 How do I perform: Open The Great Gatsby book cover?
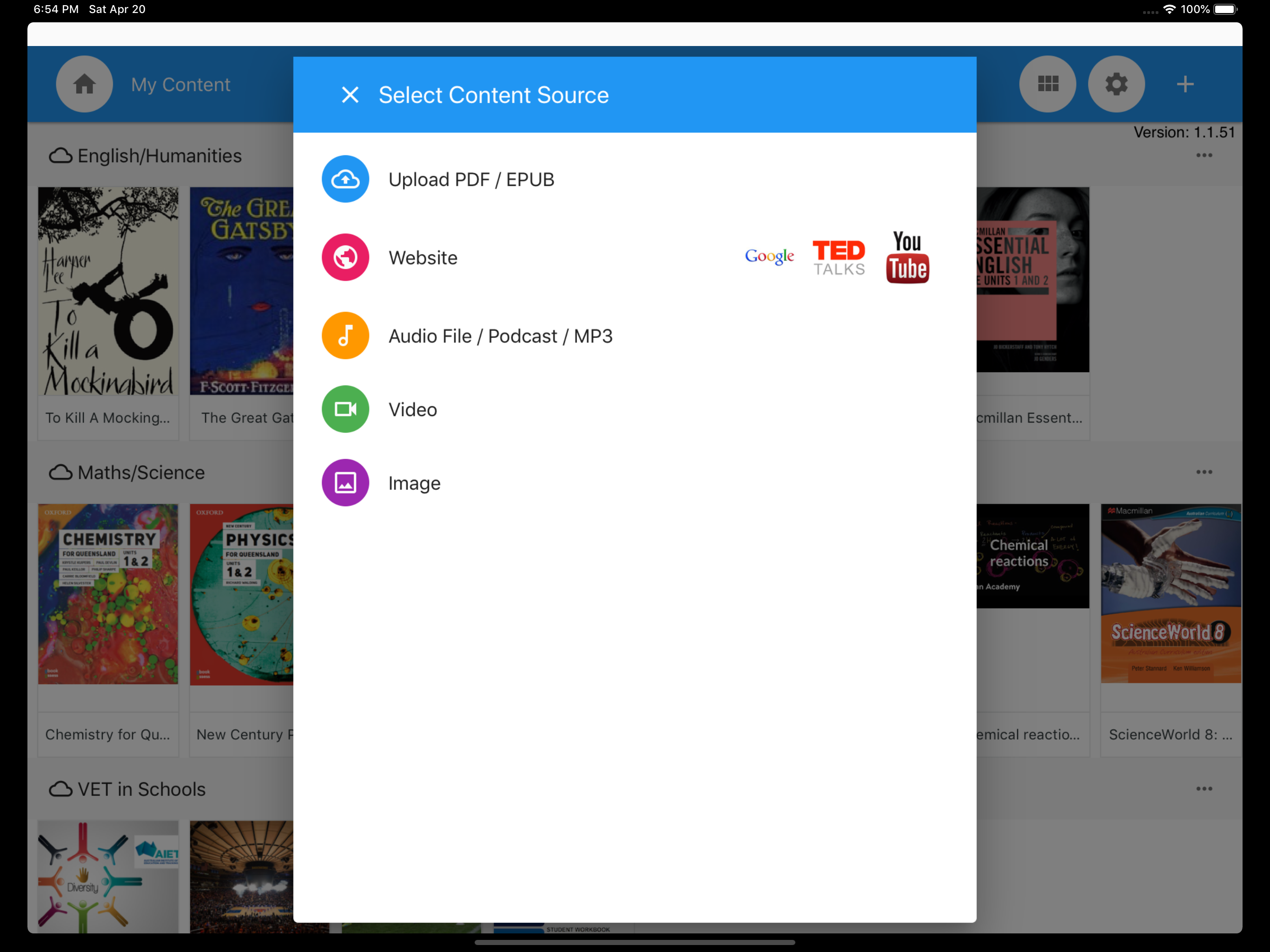point(242,291)
